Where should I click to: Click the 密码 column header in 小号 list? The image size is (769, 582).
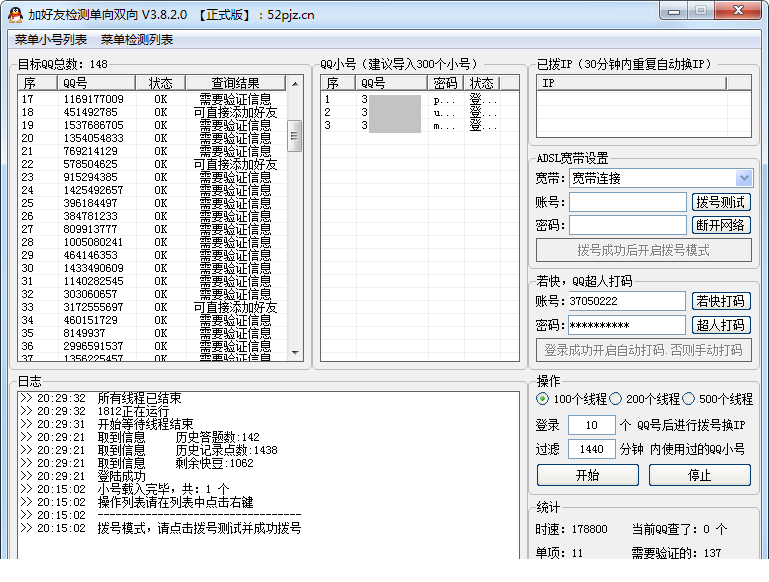[446, 83]
